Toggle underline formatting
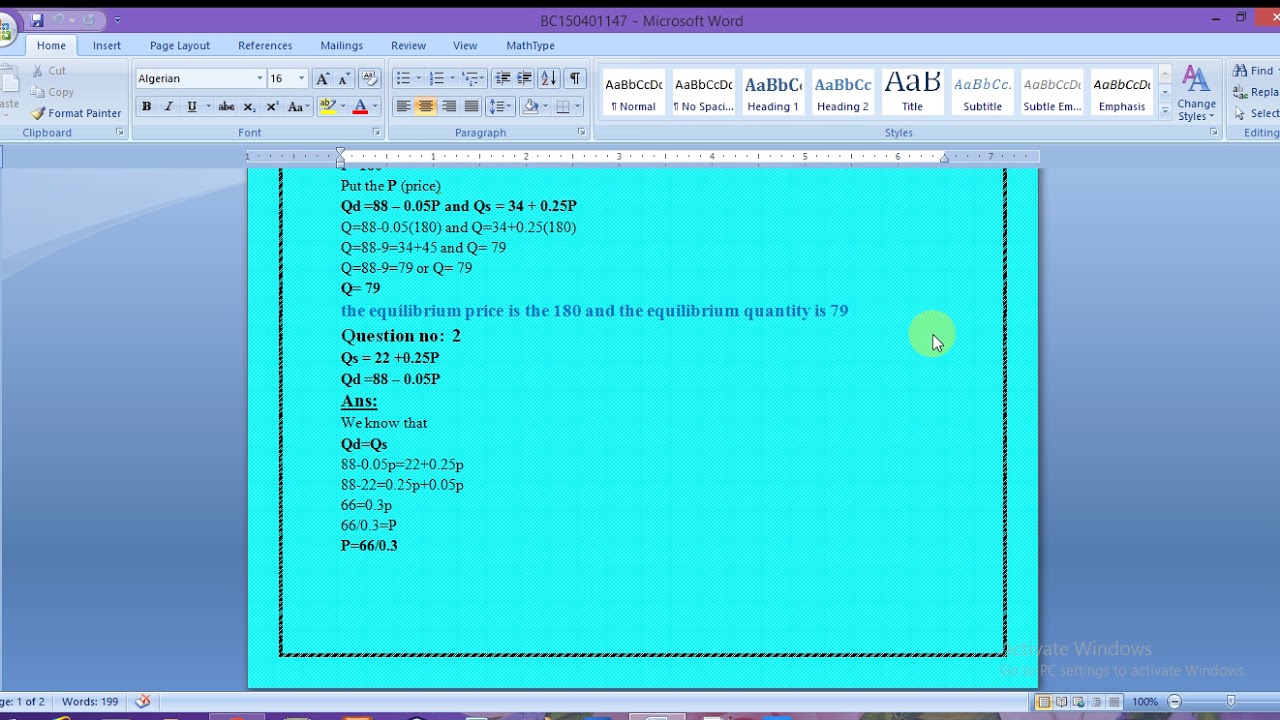The image size is (1280, 720). click(191, 107)
